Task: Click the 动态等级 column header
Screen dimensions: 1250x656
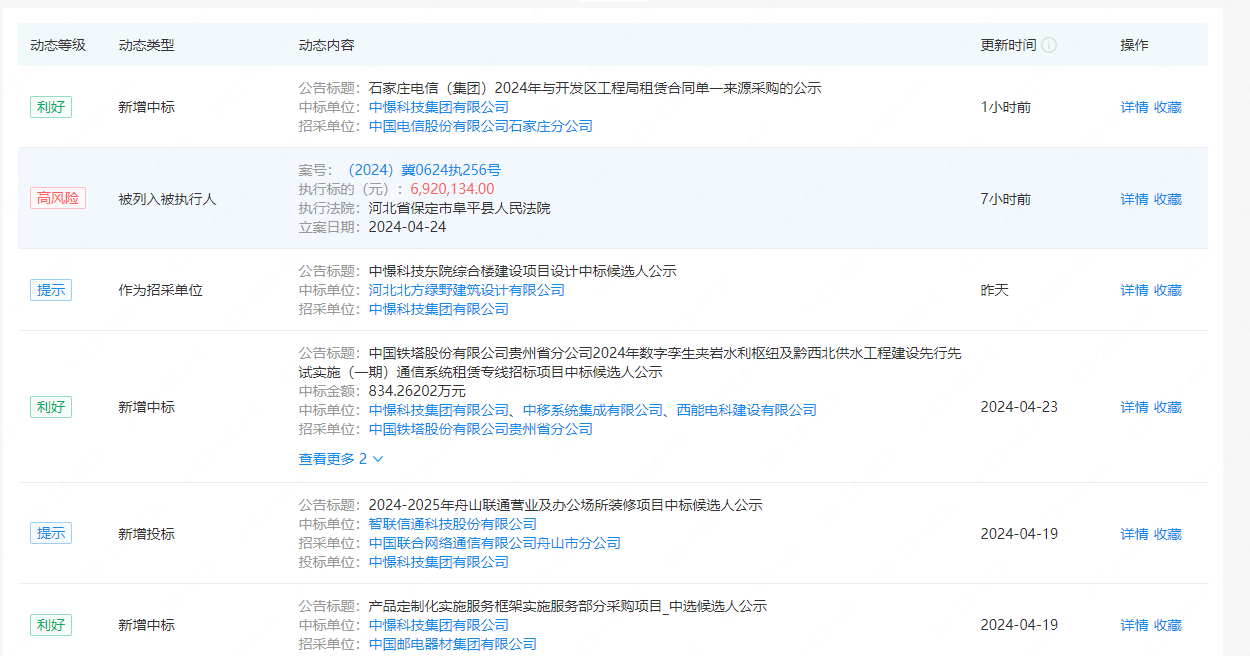Action: 58,45
